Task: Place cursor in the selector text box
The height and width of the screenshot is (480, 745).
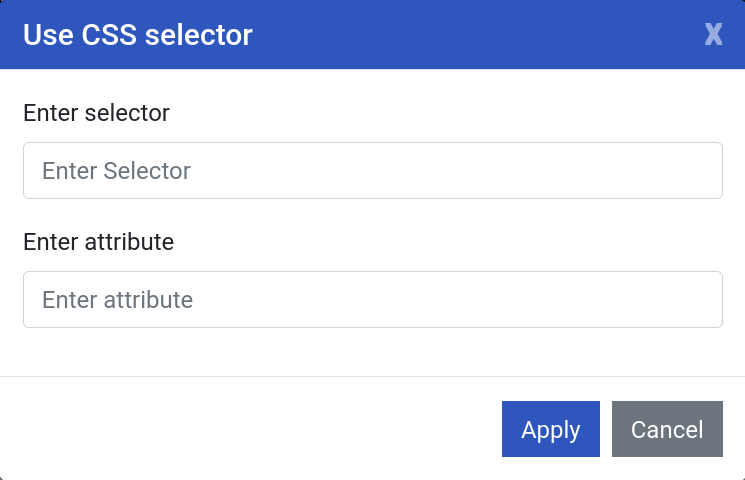Action: point(372,171)
